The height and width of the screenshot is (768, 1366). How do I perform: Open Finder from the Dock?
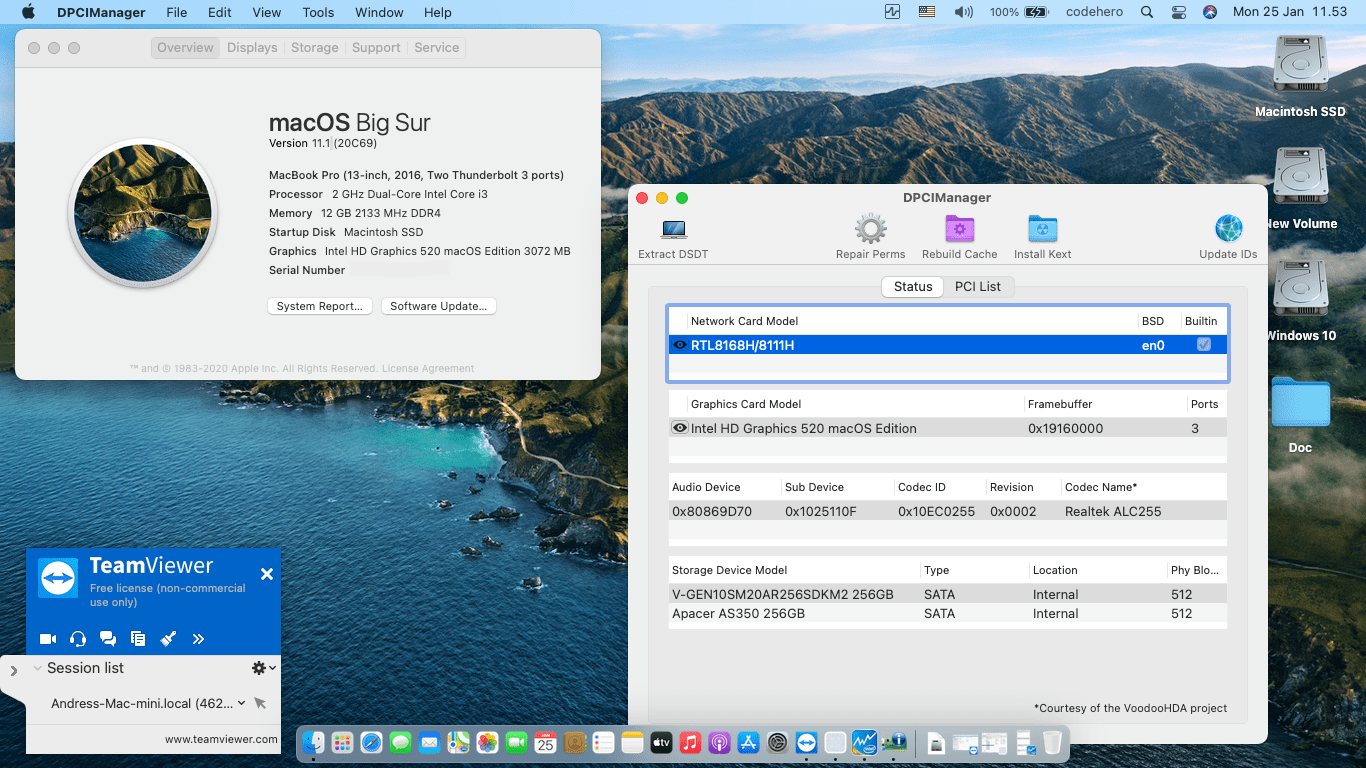pos(314,742)
